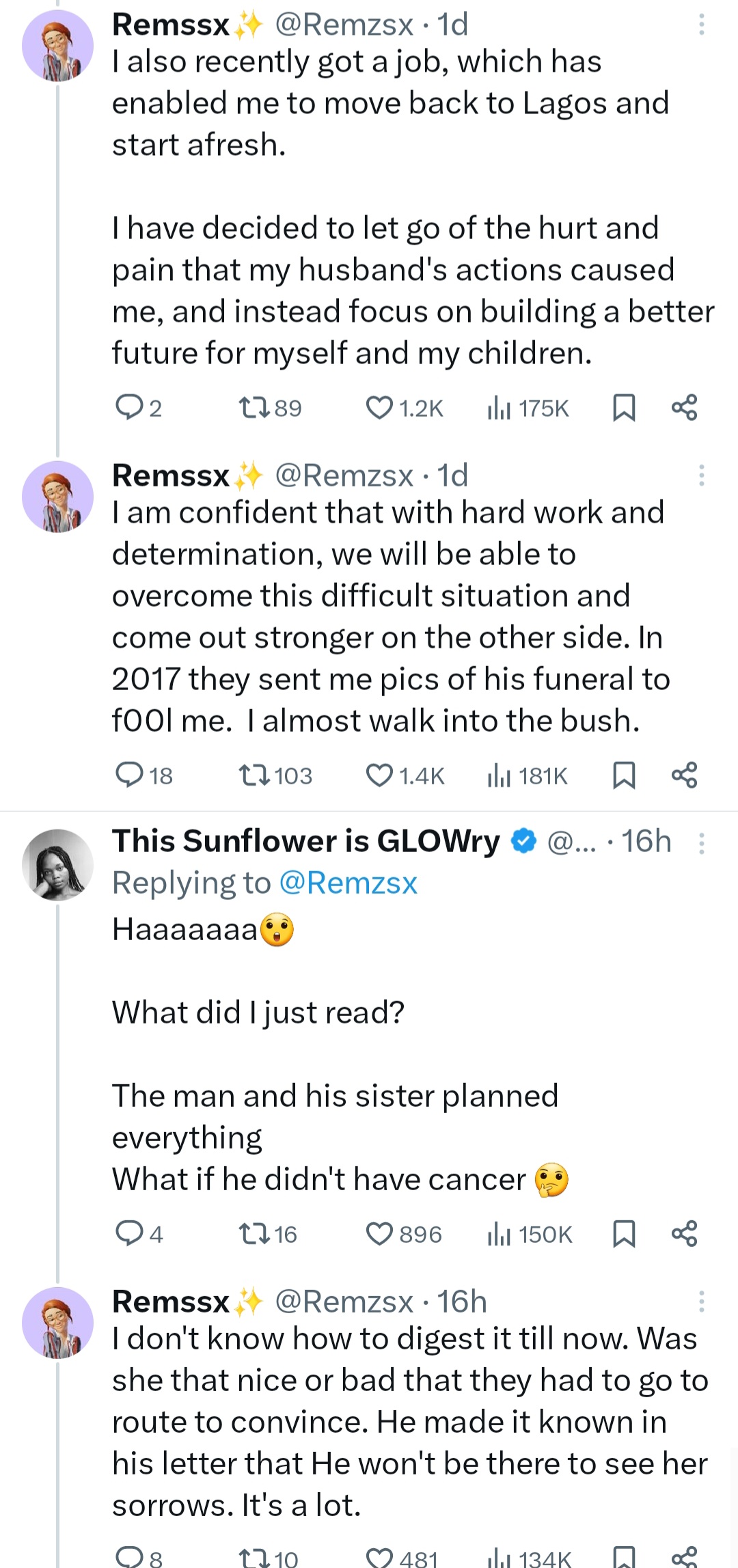Open three-dot menu on GLOWry reply
This screenshot has height=1568, width=738.
tap(701, 844)
